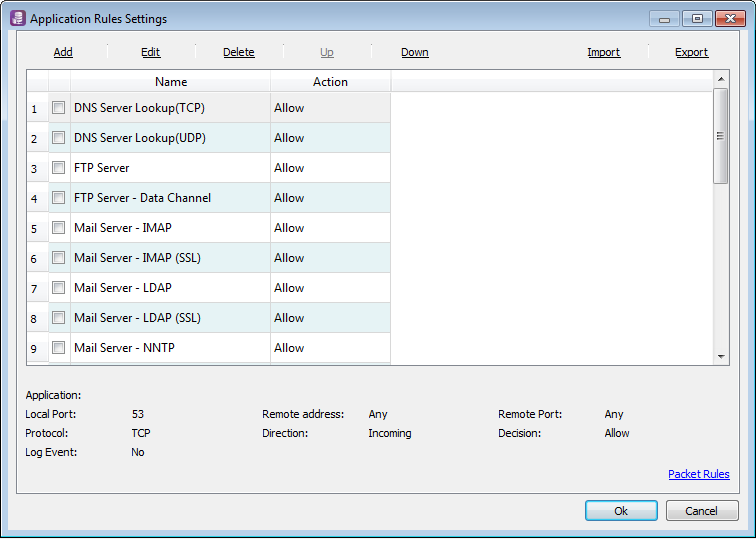756x539 pixels.
Task: Export application rules
Action: point(691,52)
